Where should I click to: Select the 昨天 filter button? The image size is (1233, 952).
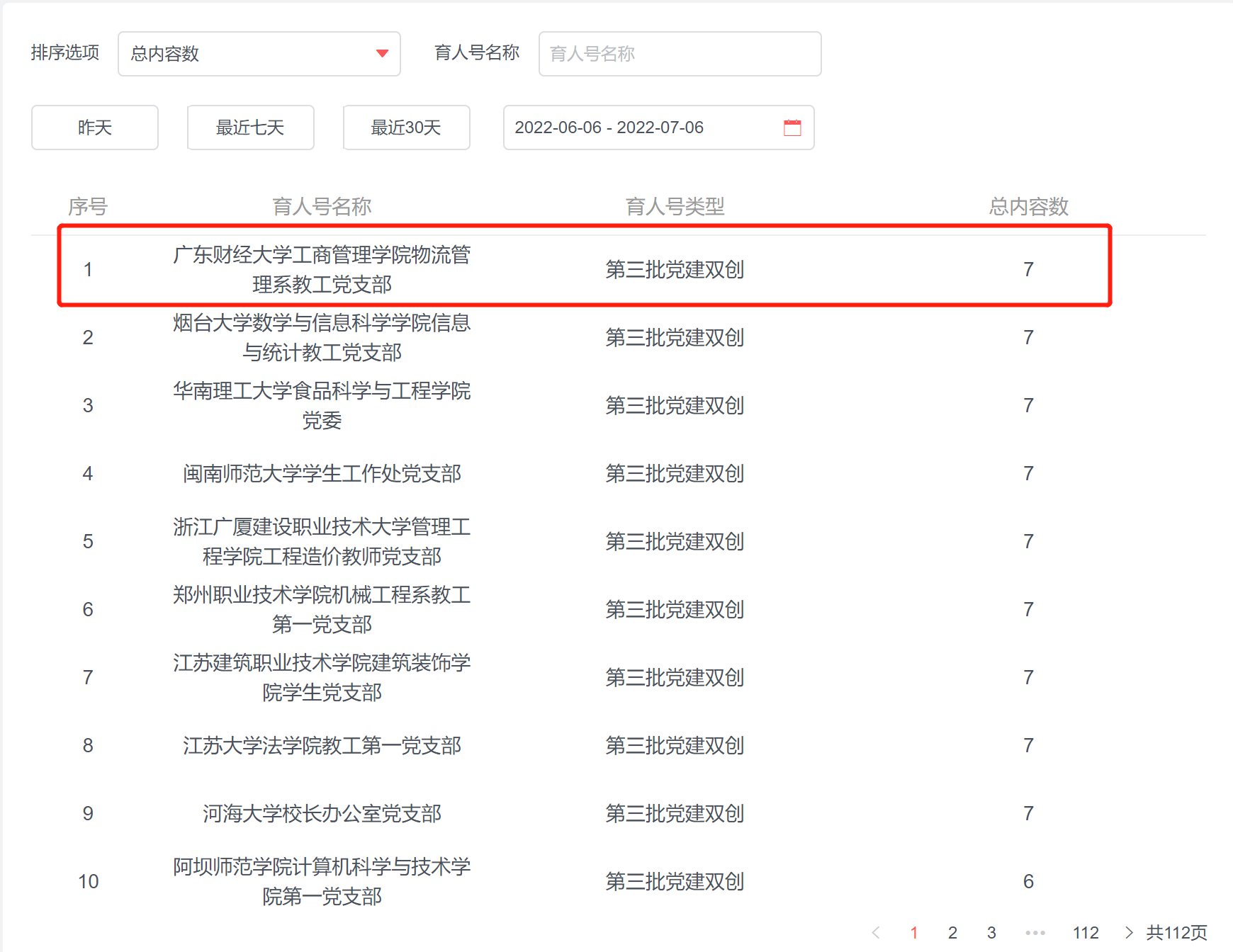[x=95, y=127]
